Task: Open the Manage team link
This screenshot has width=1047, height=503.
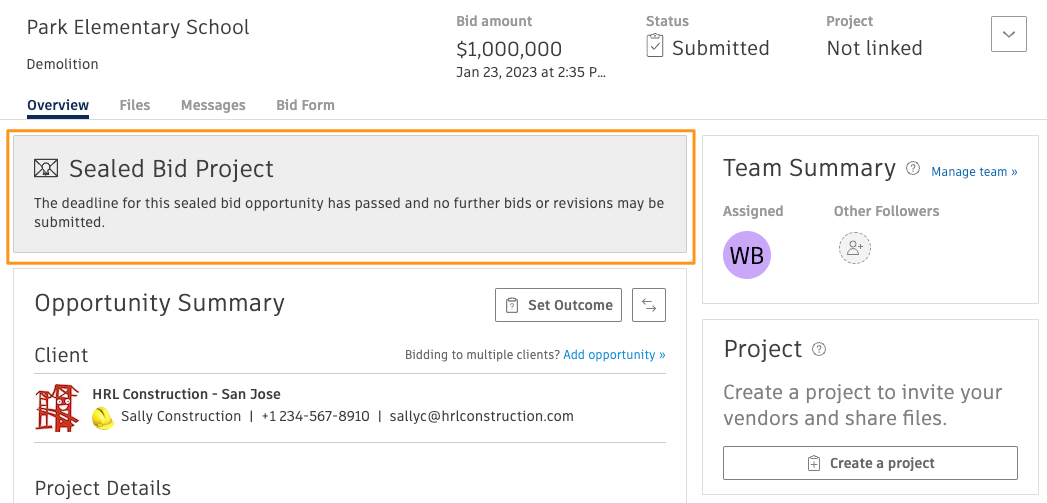Action: 974,172
